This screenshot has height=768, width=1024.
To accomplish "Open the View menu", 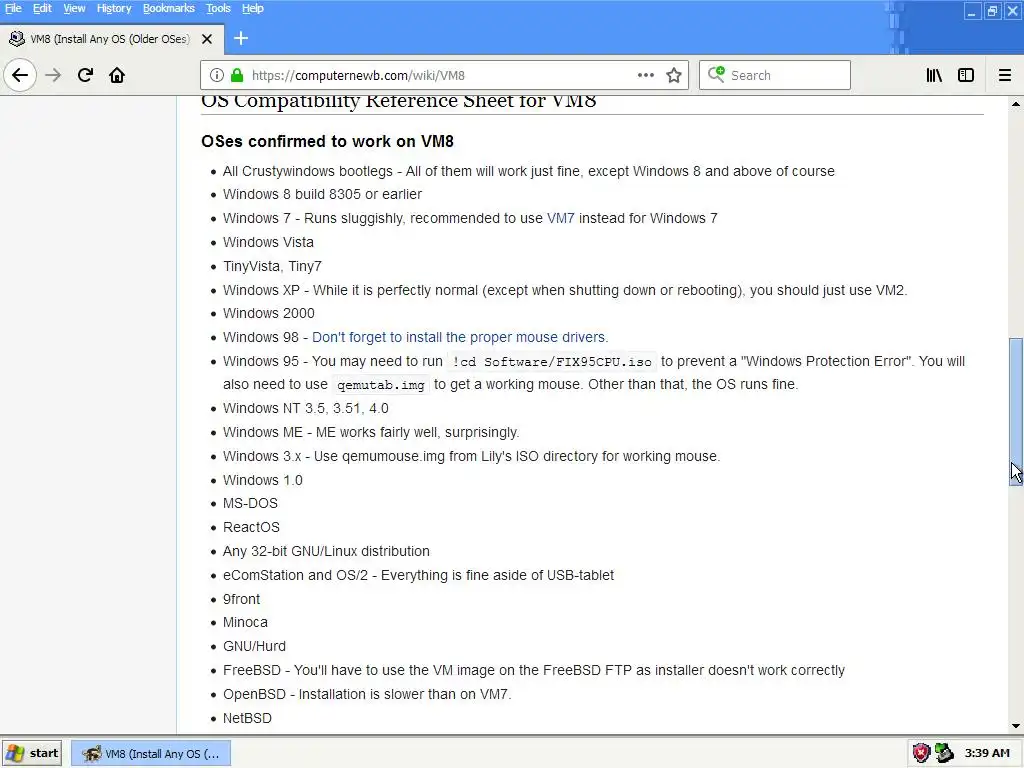I will [74, 8].
